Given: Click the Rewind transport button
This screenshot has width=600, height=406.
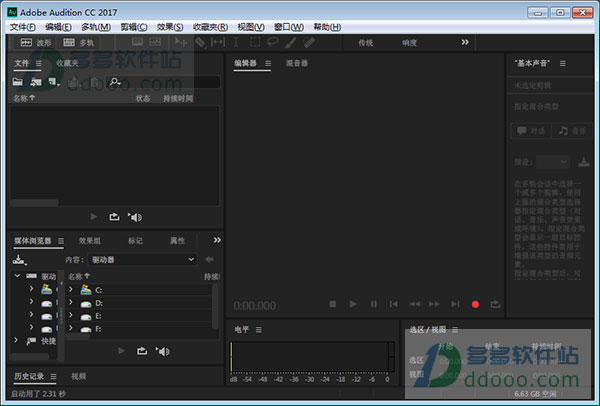Looking at the screenshot, I should click(x=414, y=304).
